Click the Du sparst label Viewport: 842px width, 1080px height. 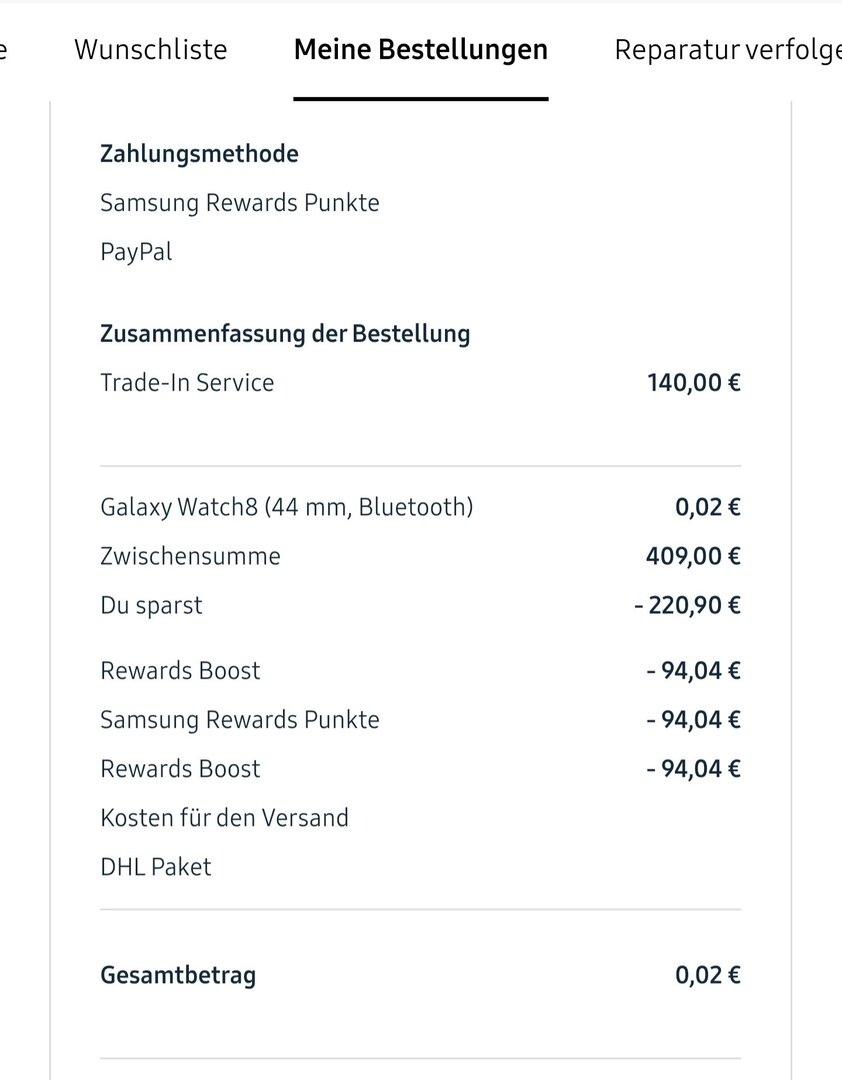point(151,605)
